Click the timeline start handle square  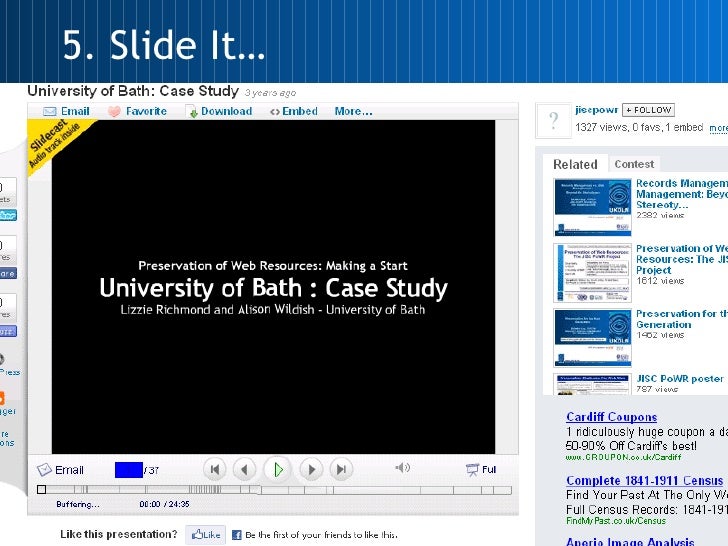coord(41,489)
